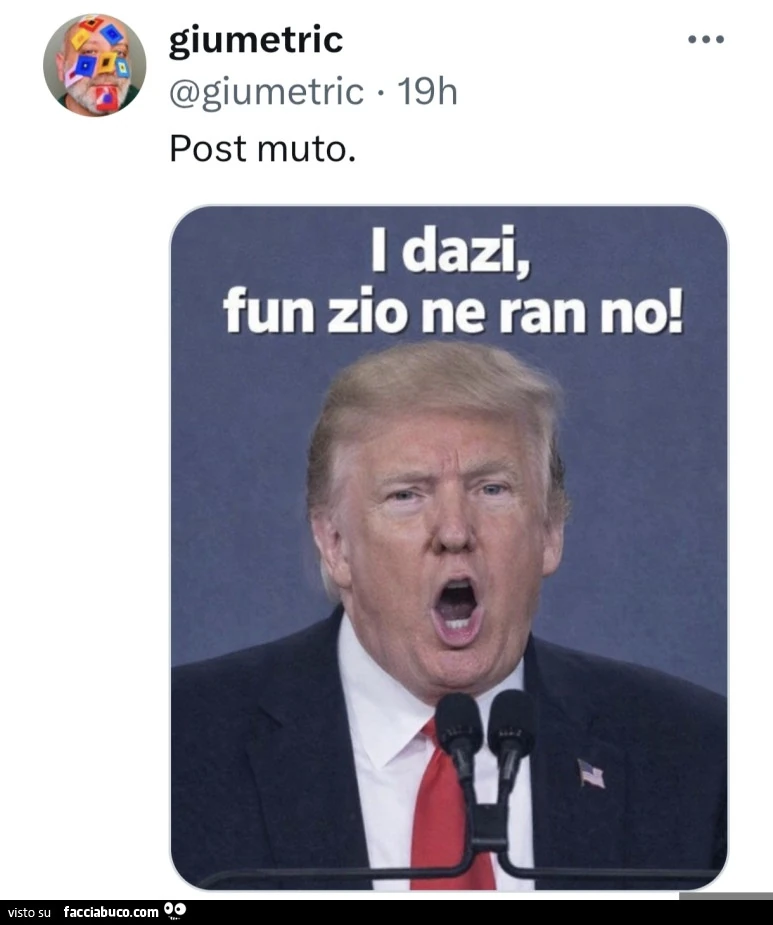This screenshot has height=925, width=773.
Task: Click the gray bar at footer's right edge
Action: pyautogui.click(x=726, y=896)
